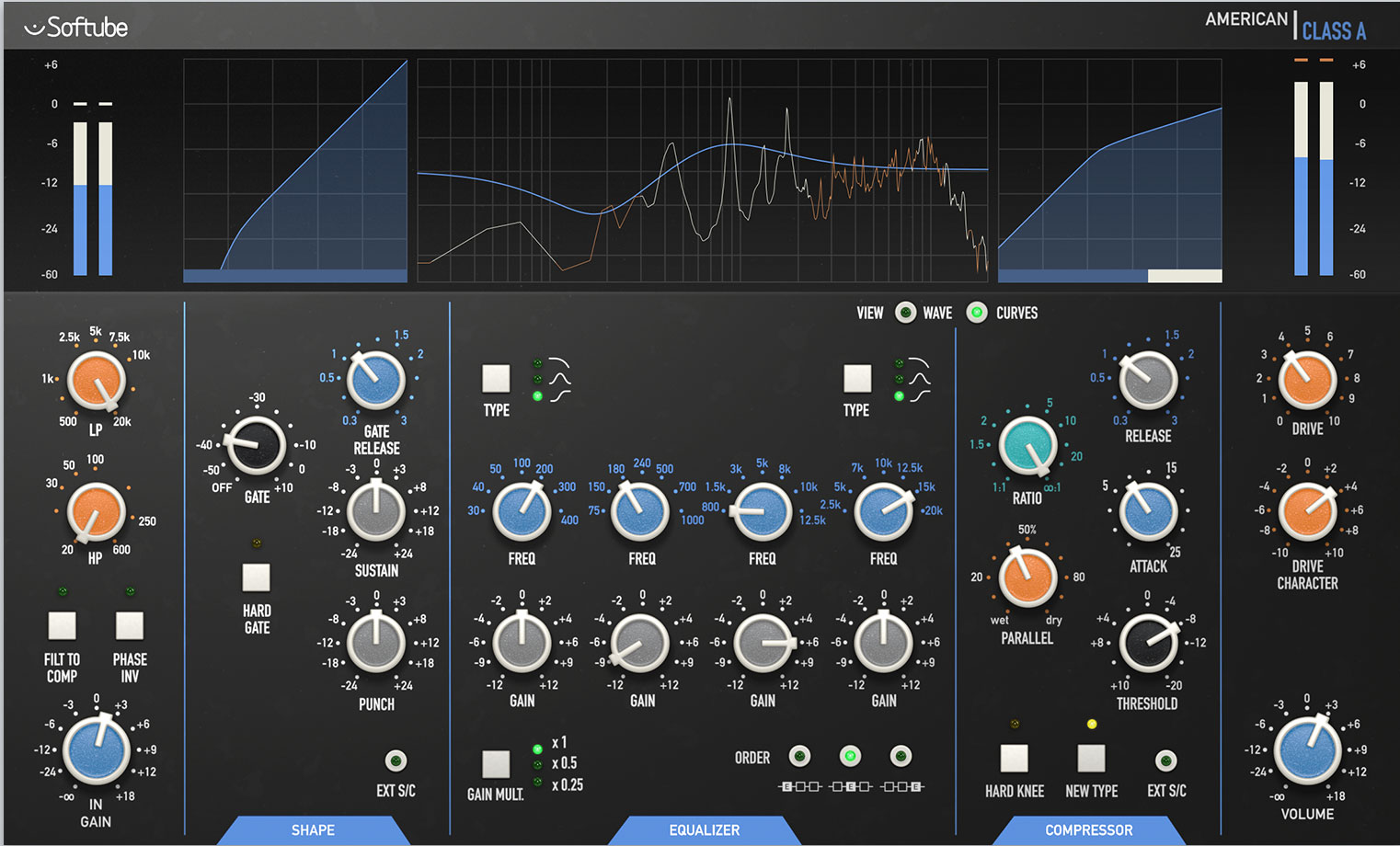Enable the FILT TO COMP switch
Image resolution: width=1400 pixels, height=846 pixels.
(62, 625)
